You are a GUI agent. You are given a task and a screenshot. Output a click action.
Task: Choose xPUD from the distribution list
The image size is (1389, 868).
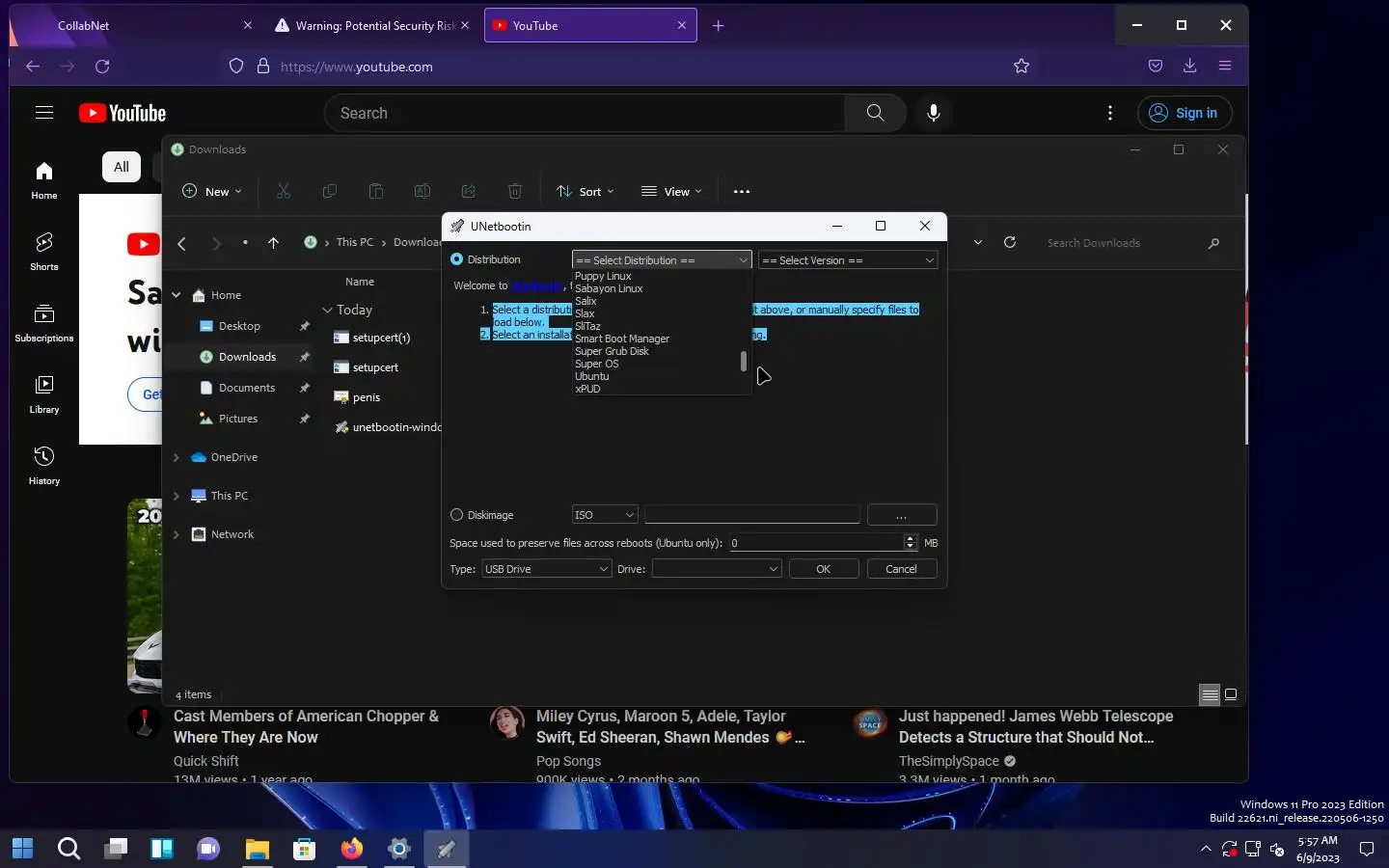587,389
